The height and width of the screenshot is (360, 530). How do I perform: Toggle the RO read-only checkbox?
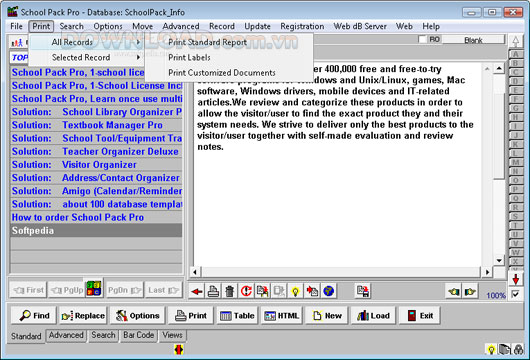click(x=423, y=40)
